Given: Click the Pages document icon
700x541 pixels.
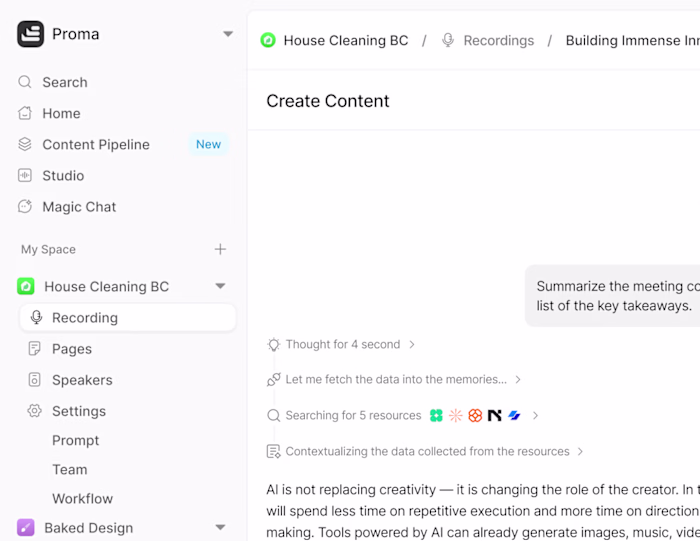Looking at the screenshot, I should pyautogui.click(x=34, y=349).
